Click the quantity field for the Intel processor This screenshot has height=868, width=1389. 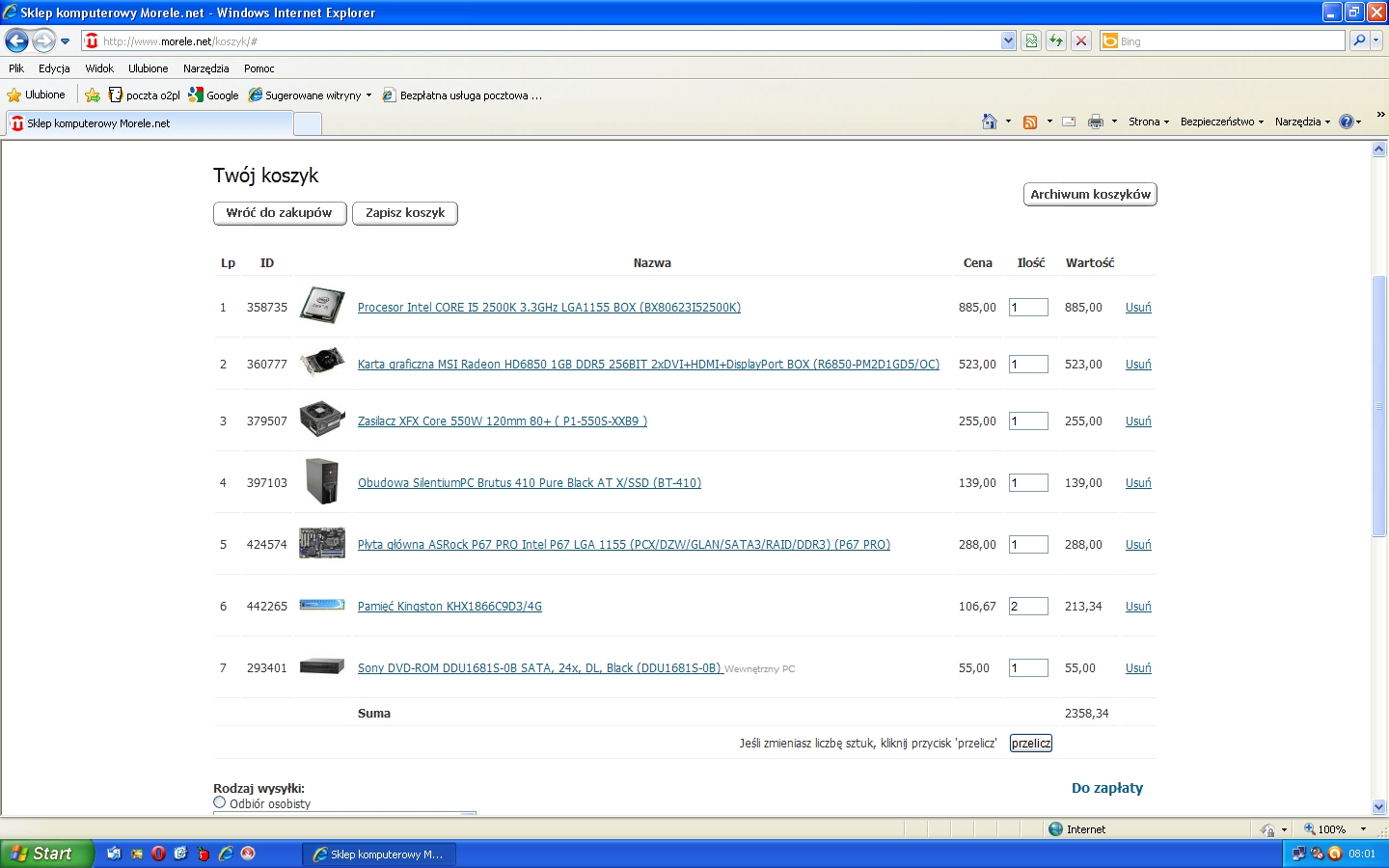(1028, 308)
